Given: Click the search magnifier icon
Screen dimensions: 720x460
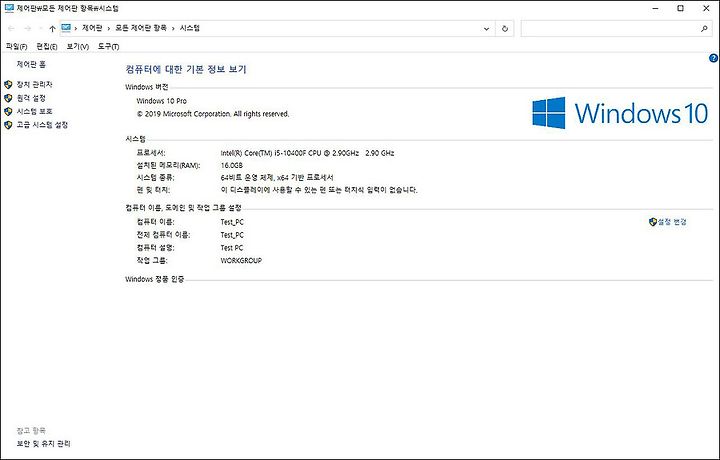Looking at the screenshot, I should [704, 28].
